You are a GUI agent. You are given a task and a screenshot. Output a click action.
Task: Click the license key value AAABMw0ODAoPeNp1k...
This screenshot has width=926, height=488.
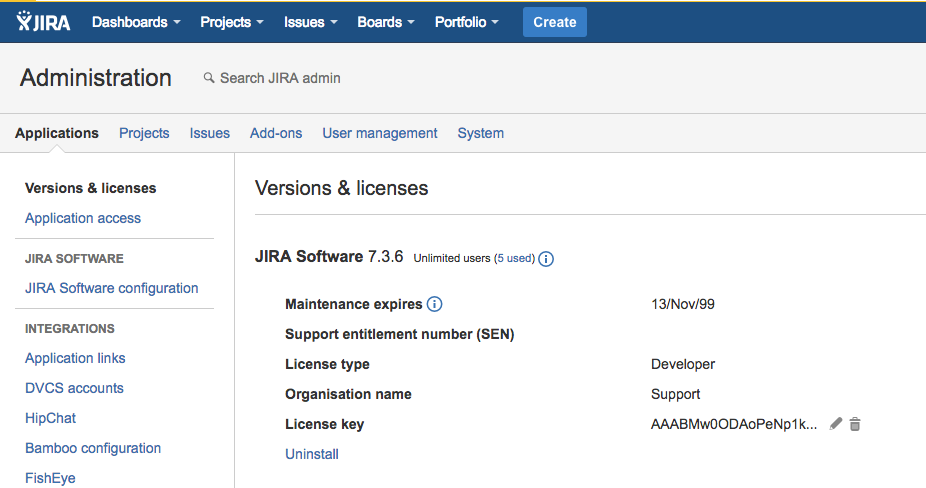(x=734, y=424)
